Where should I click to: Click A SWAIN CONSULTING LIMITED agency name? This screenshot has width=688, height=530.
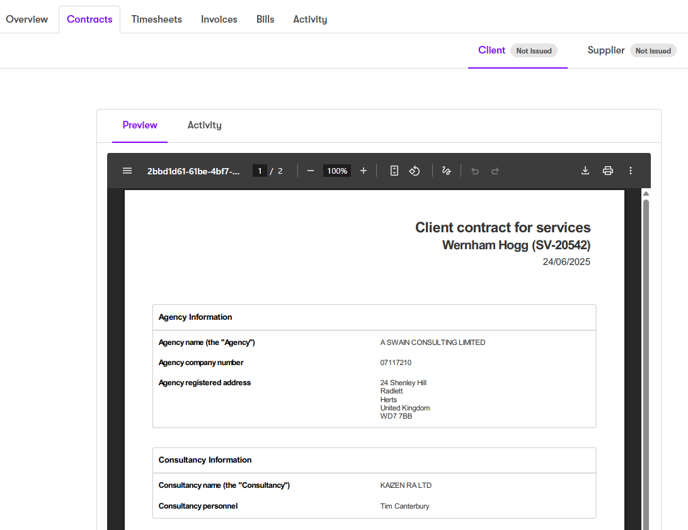(433, 342)
